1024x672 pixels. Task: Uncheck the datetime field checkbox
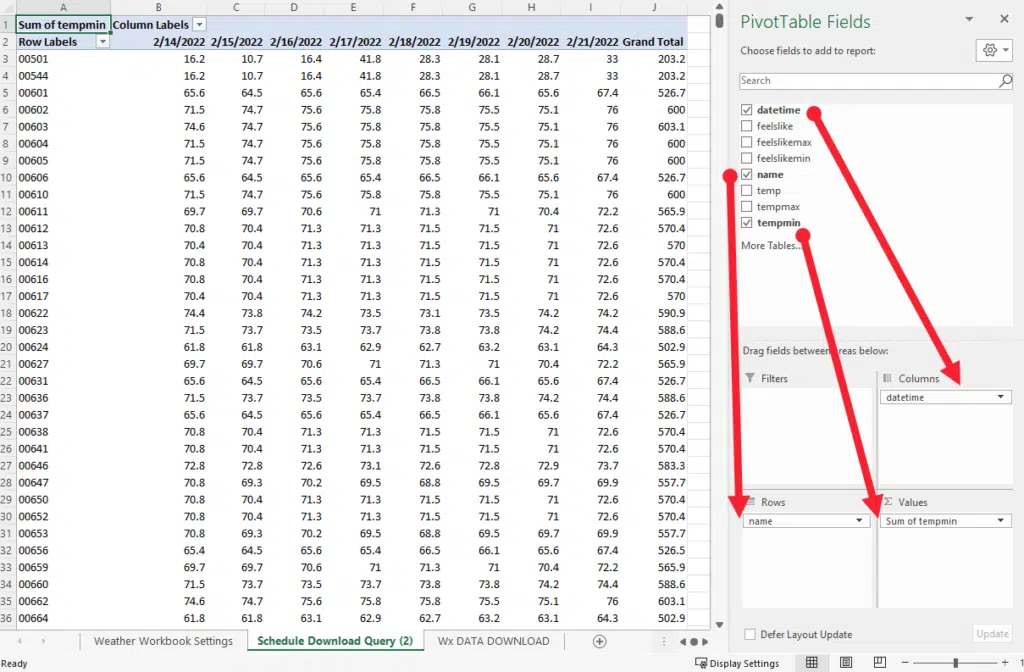[x=747, y=110]
